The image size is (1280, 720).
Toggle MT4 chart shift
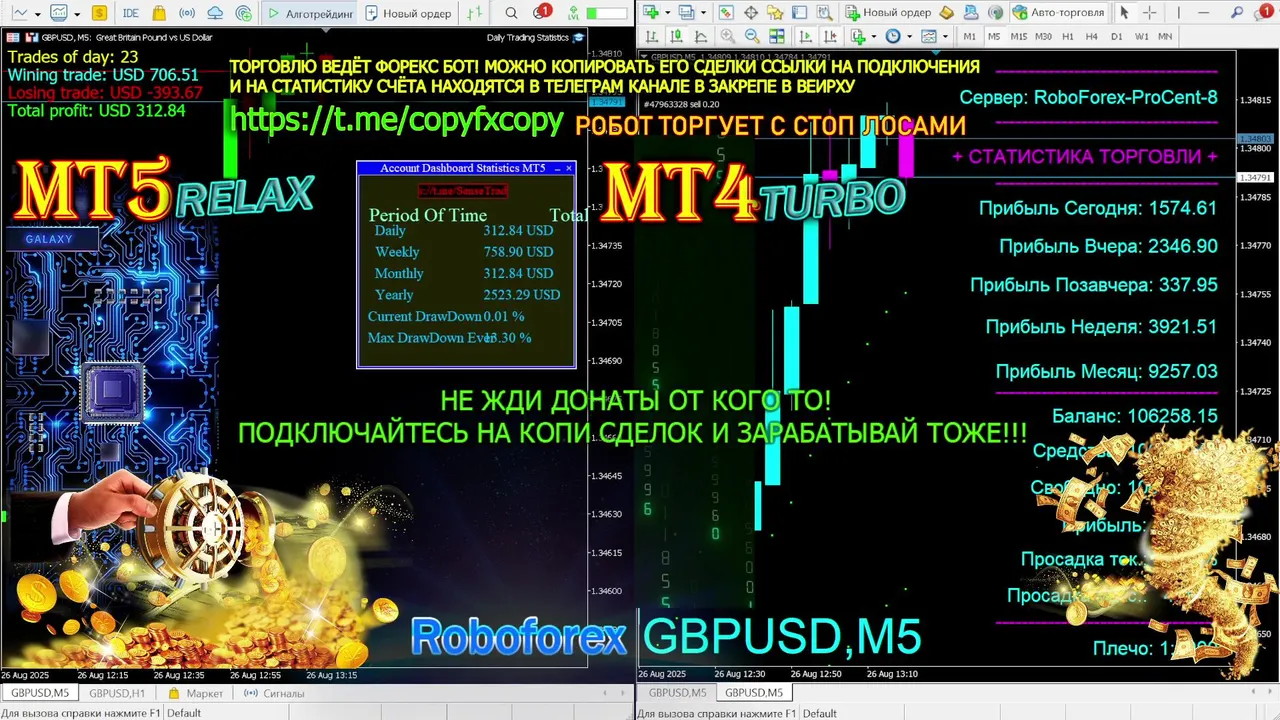point(830,36)
